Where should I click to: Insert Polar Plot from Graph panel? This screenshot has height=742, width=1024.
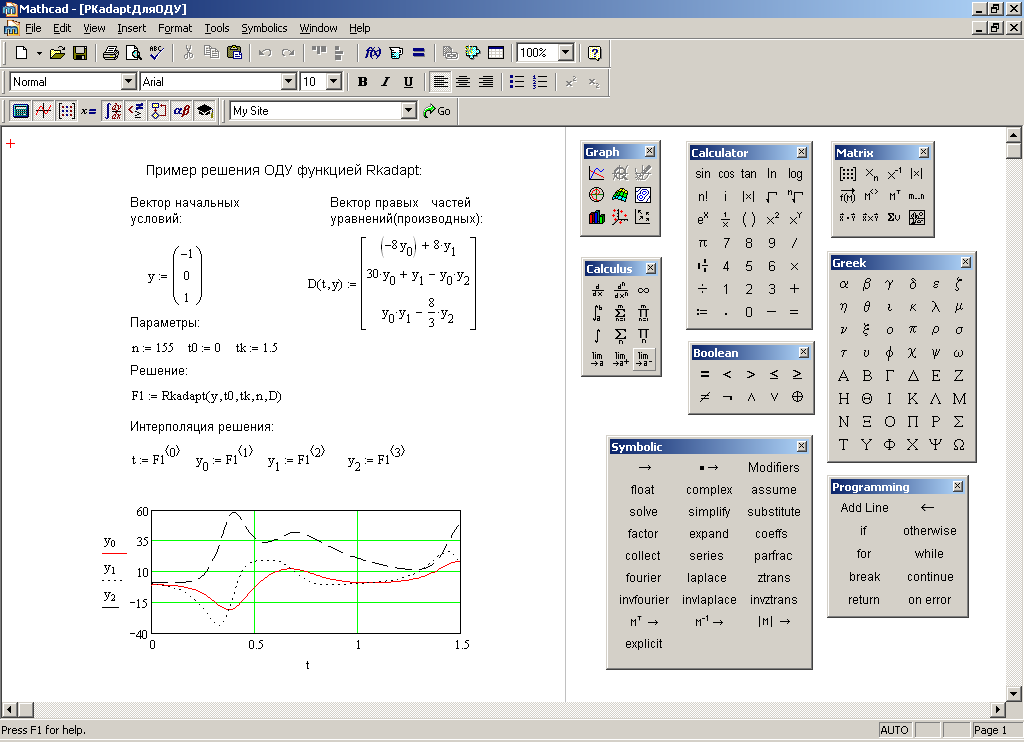point(597,195)
